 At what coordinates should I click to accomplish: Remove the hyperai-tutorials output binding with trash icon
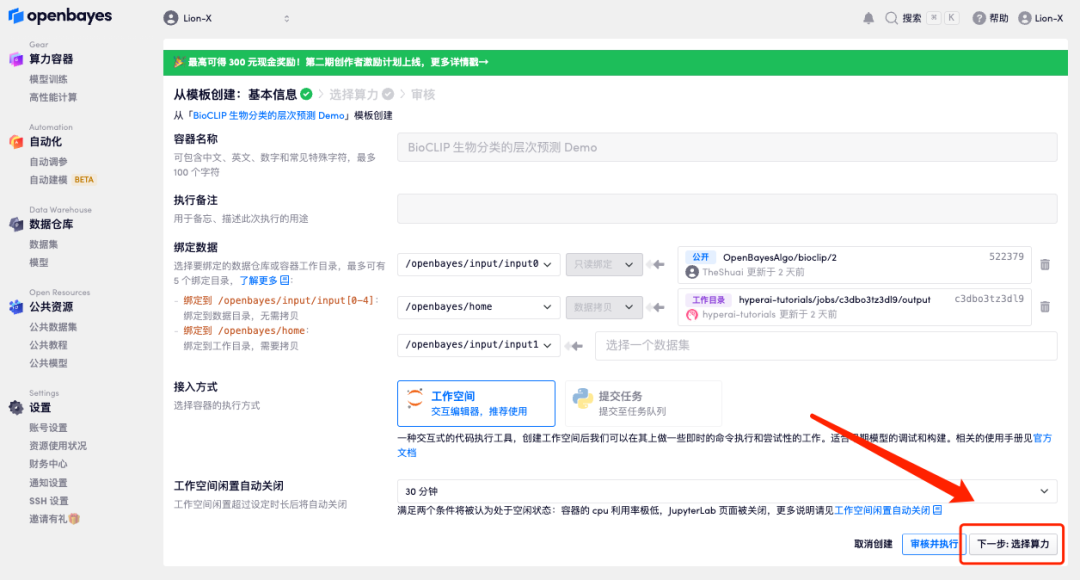[x=1043, y=306]
